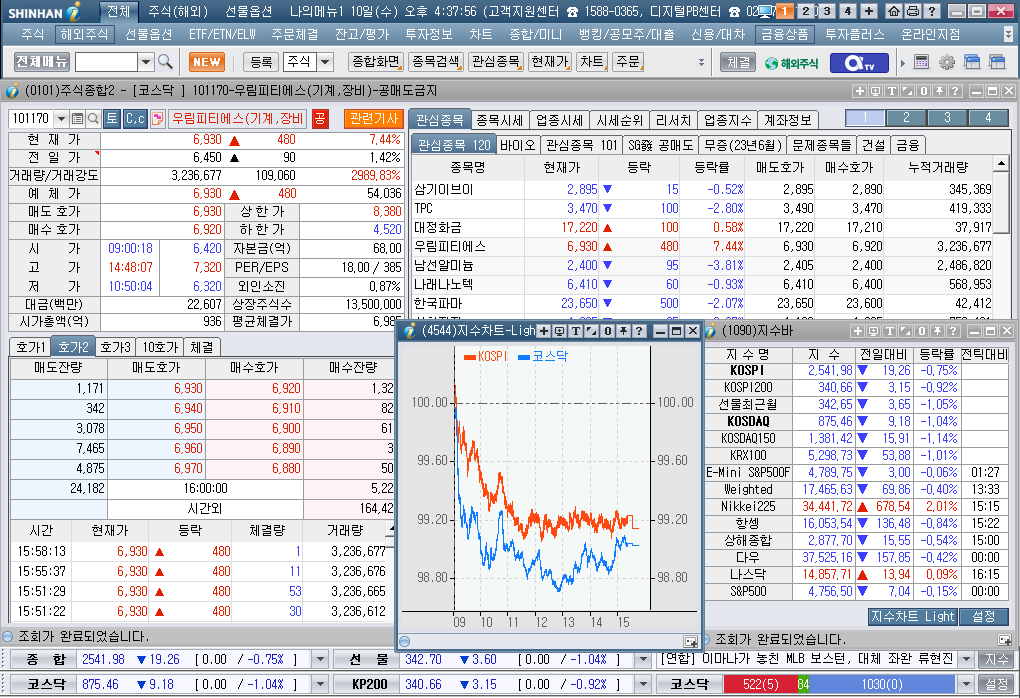Image resolution: width=1020 pixels, height=698 pixels.
Task: Open the 해외주식 globe icon
Action: pos(791,63)
